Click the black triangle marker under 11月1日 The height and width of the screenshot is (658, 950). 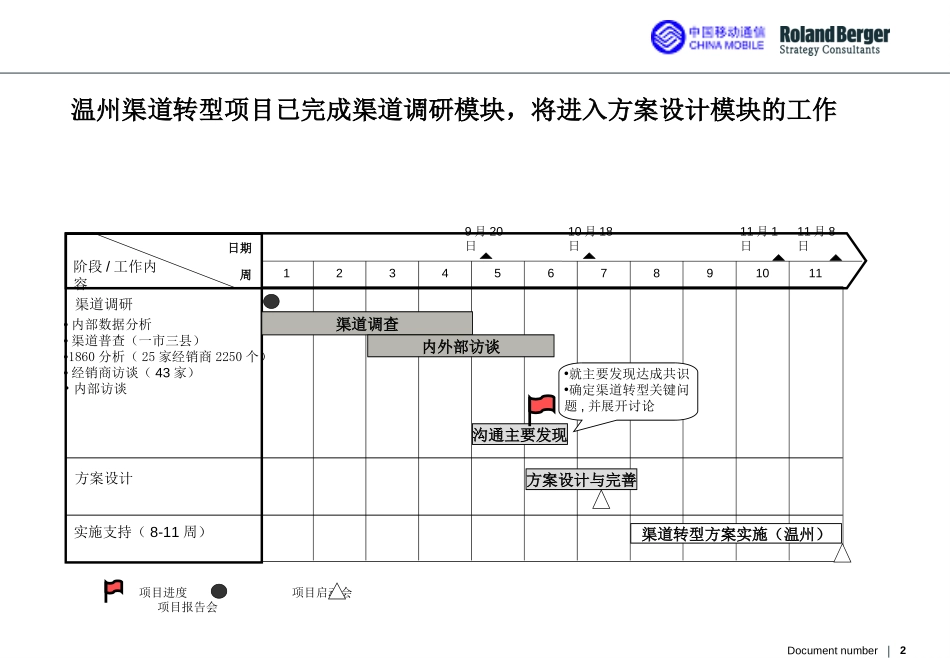[779, 258]
